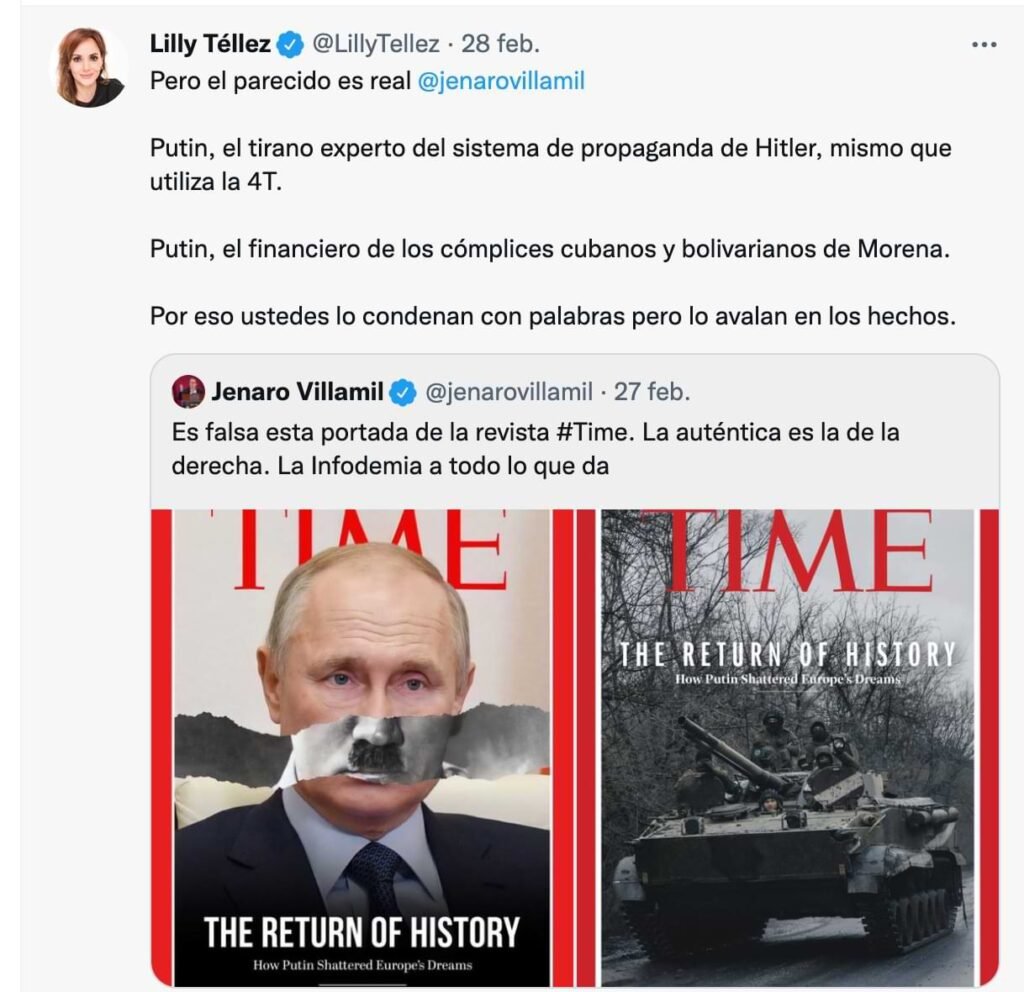The width and height of the screenshot is (1024, 992).
Task: Click the gray @jenarovillamil handle in the quoted tweet
Action: click(x=509, y=392)
